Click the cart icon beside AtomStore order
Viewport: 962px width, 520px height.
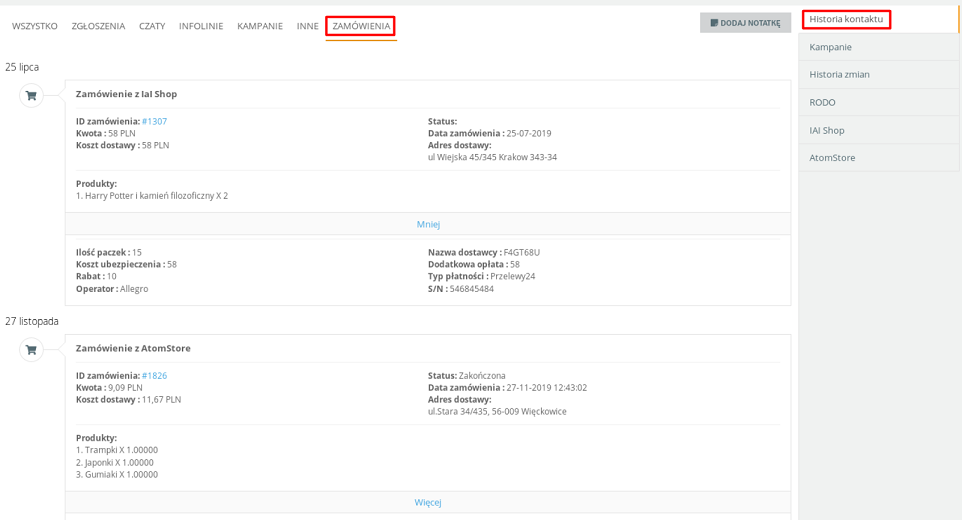coord(31,350)
